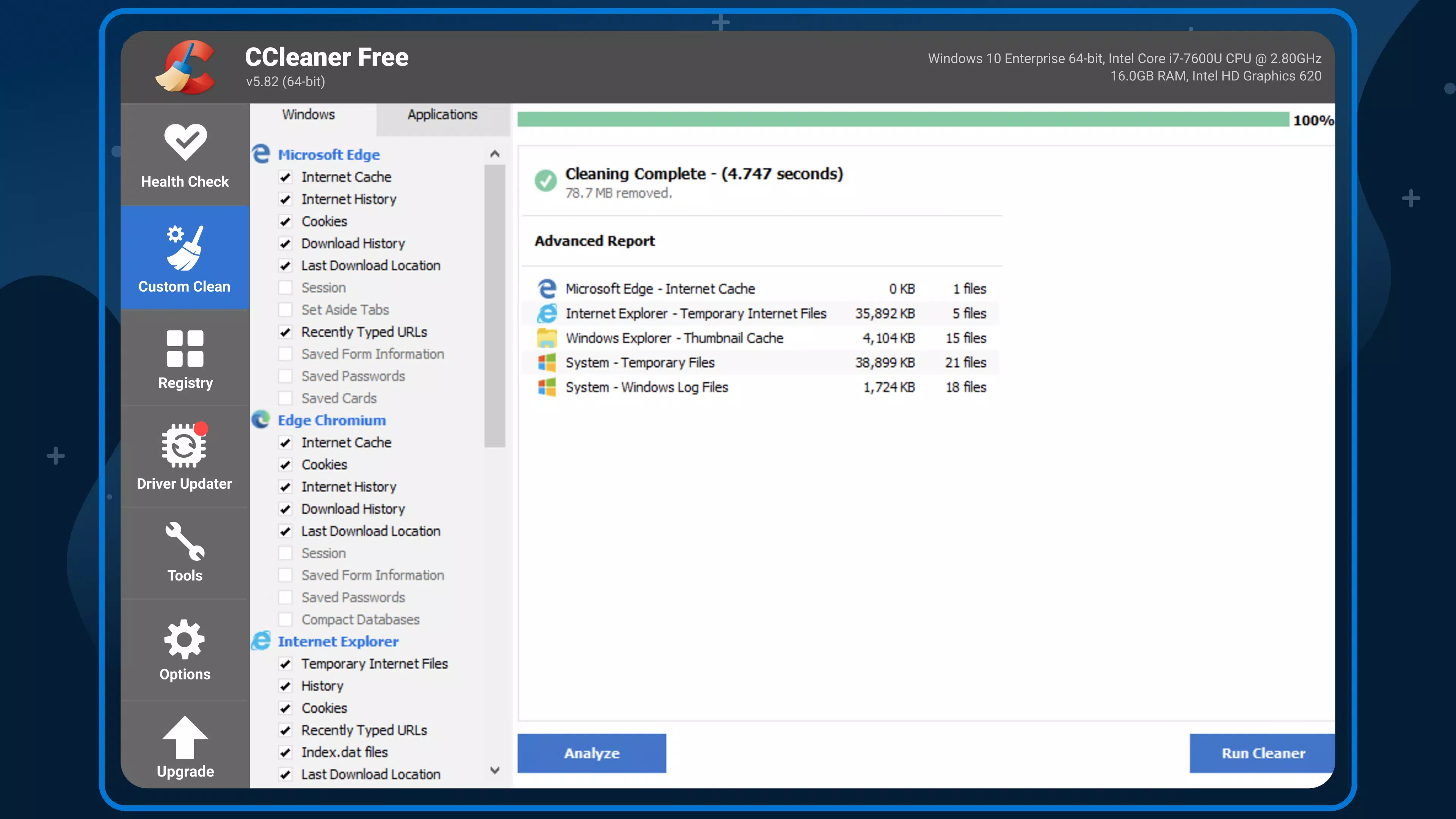Viewport: 1456px width, 819px height.
Task: Click the Microsoft Edge section icon
Action: 260,154
